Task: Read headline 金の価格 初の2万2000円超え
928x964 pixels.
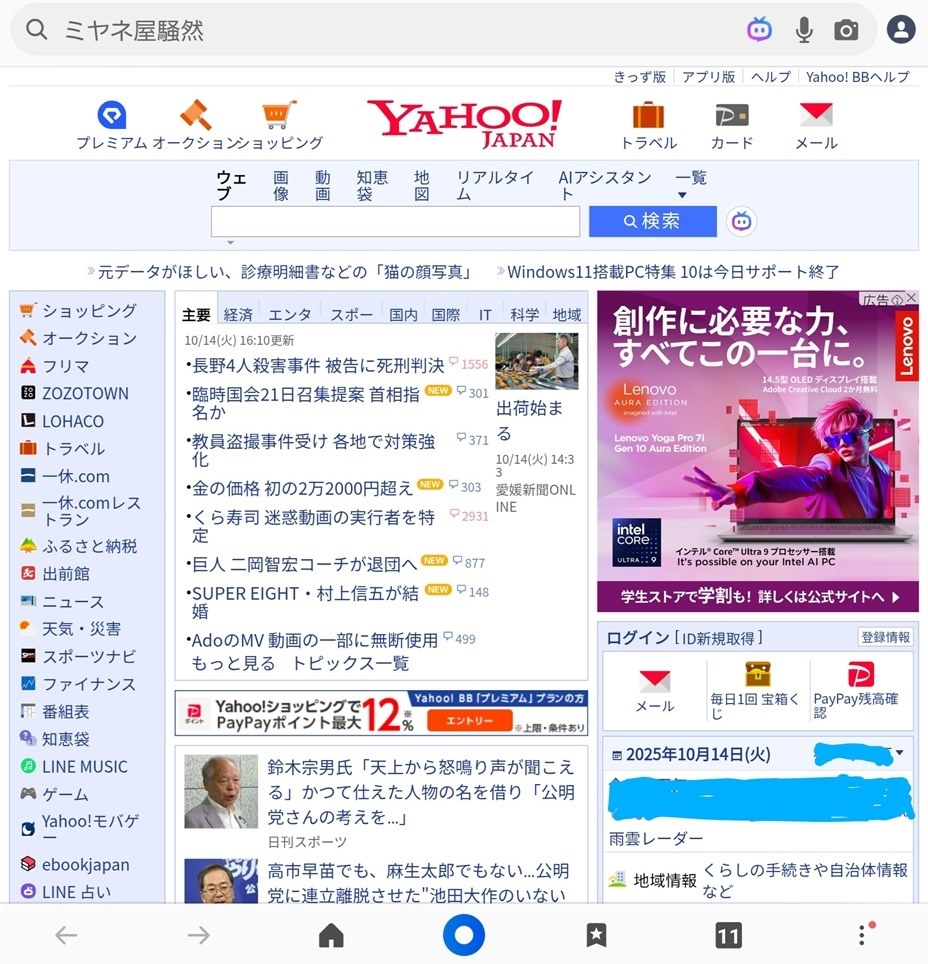Action: click(302, 489)
